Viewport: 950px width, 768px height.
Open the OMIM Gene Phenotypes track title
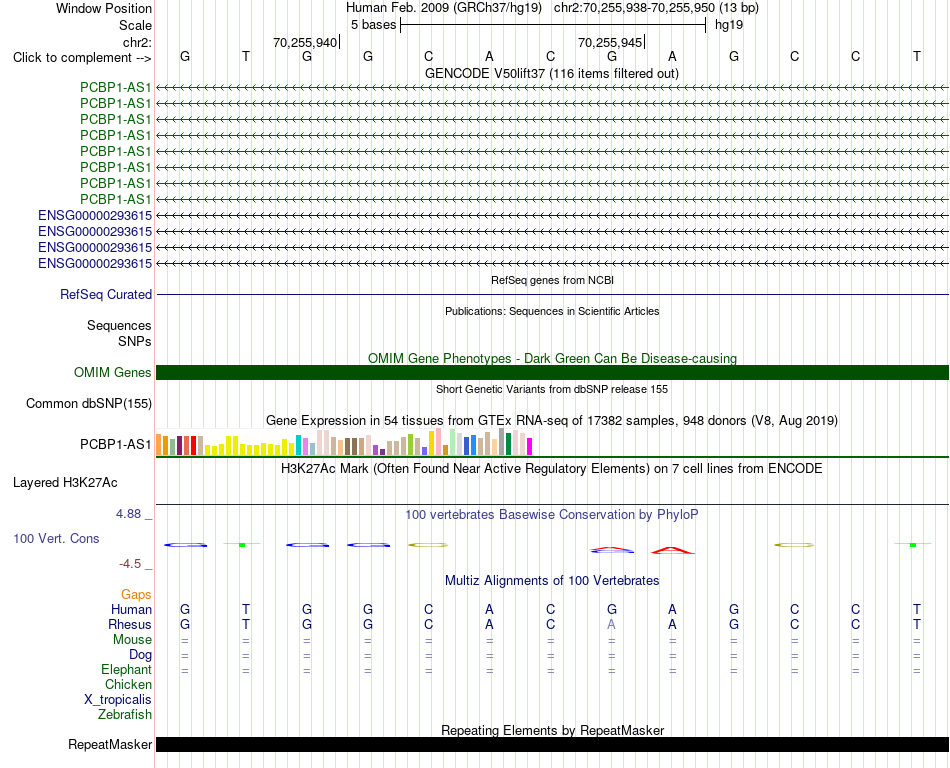[552, 359]
